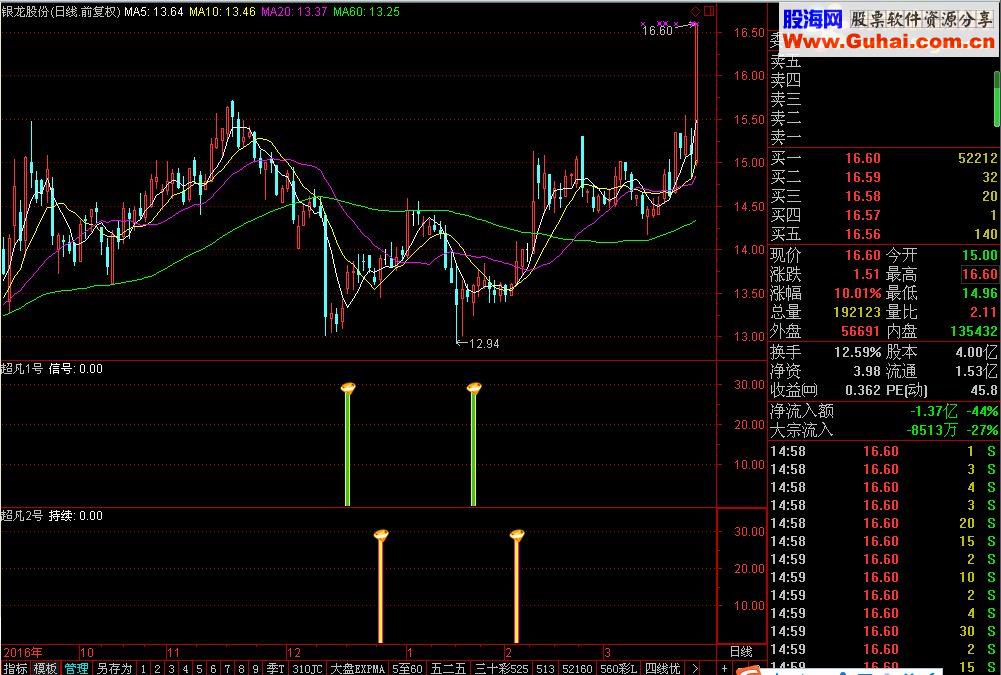Screen dimensions: 1001x675
Task: Click the 换手 value 12.59%
Action: [857, 352]
